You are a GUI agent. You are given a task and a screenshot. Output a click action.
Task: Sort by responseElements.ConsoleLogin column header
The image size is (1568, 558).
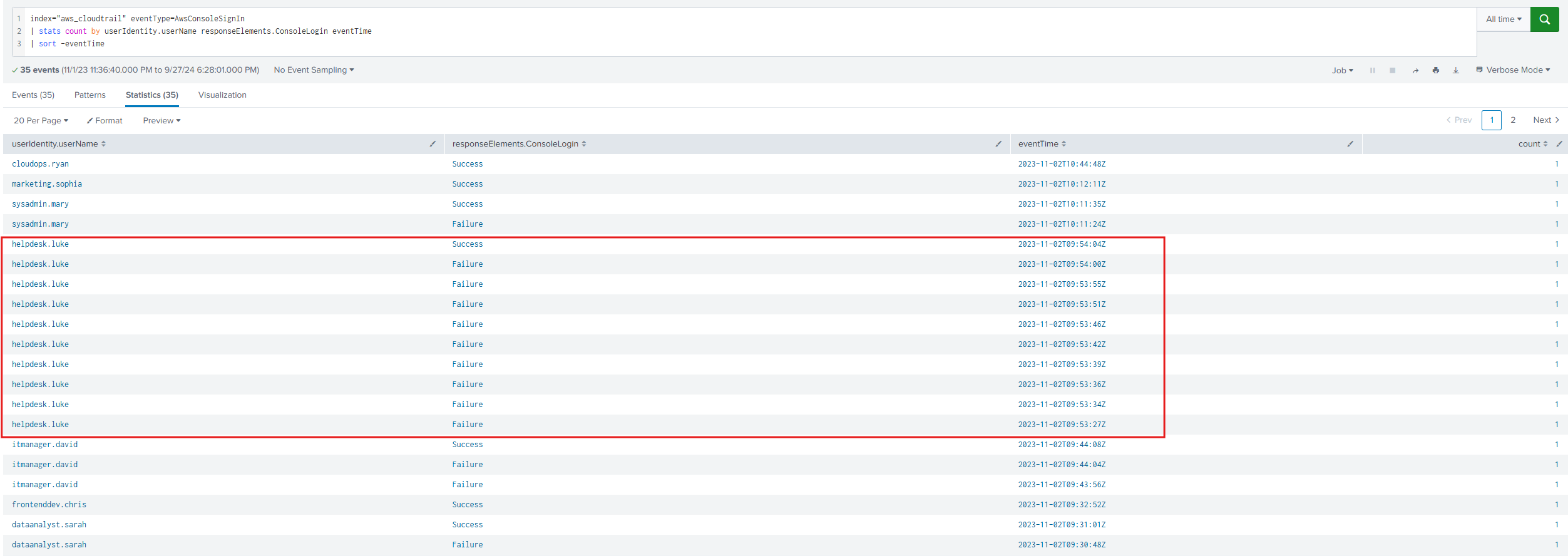519,144
